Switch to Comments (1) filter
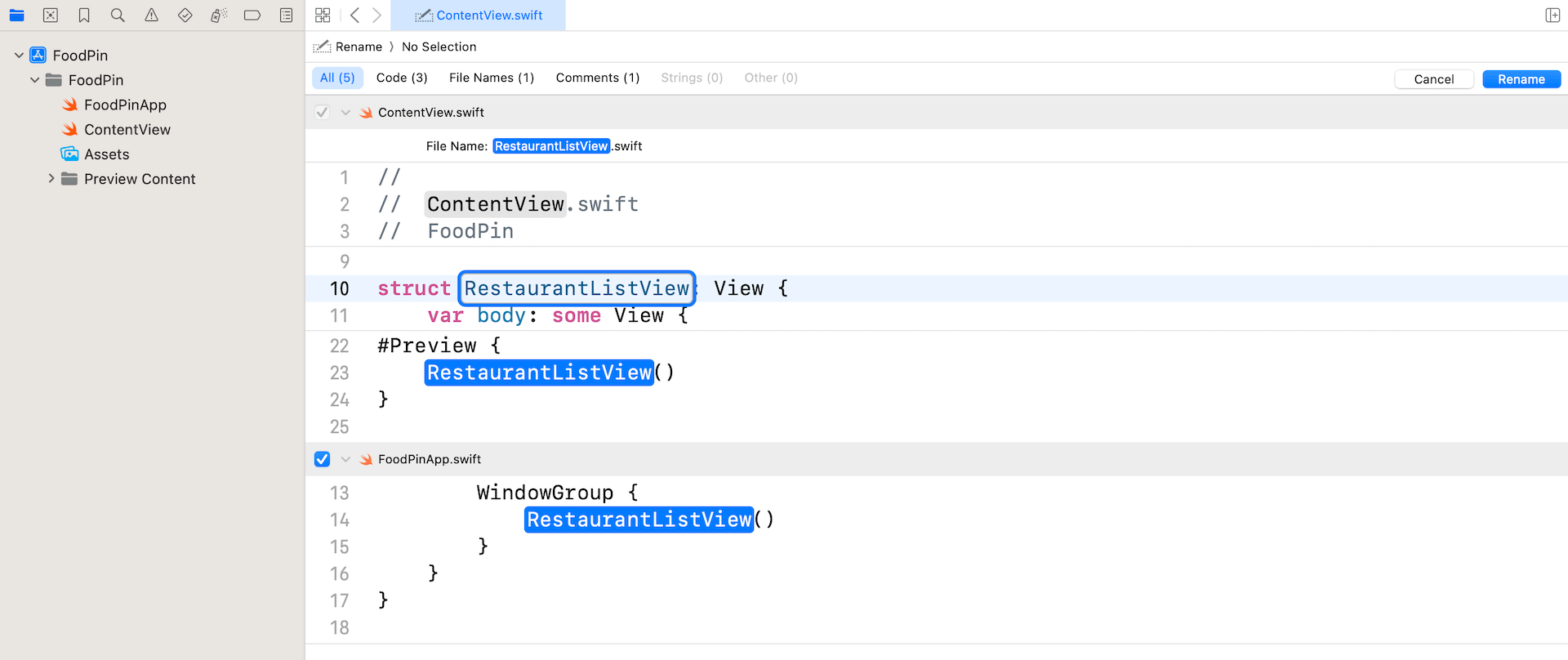Viewport: 1568px width, 660px height. (x=597, y=78)
